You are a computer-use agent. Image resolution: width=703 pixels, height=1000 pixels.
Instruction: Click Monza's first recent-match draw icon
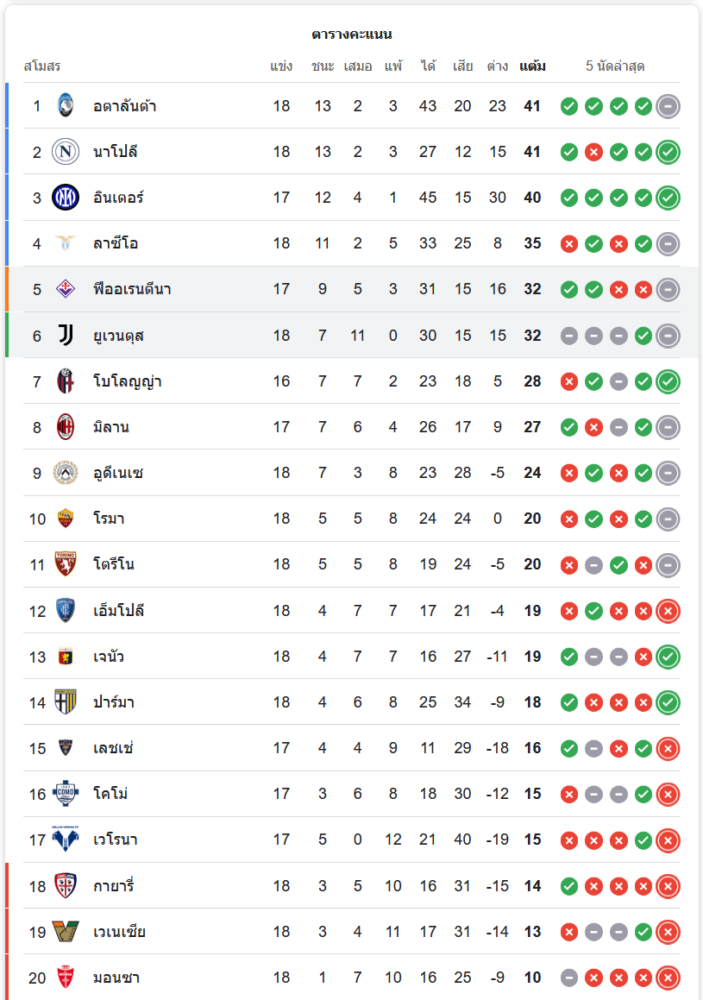pyautogui.click(x=569, y=978)
